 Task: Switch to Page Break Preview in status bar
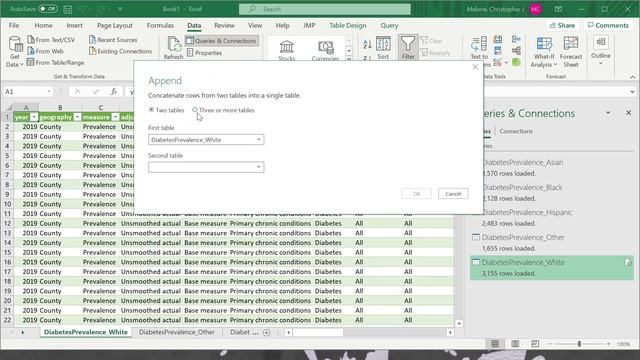tap(535, 344)
